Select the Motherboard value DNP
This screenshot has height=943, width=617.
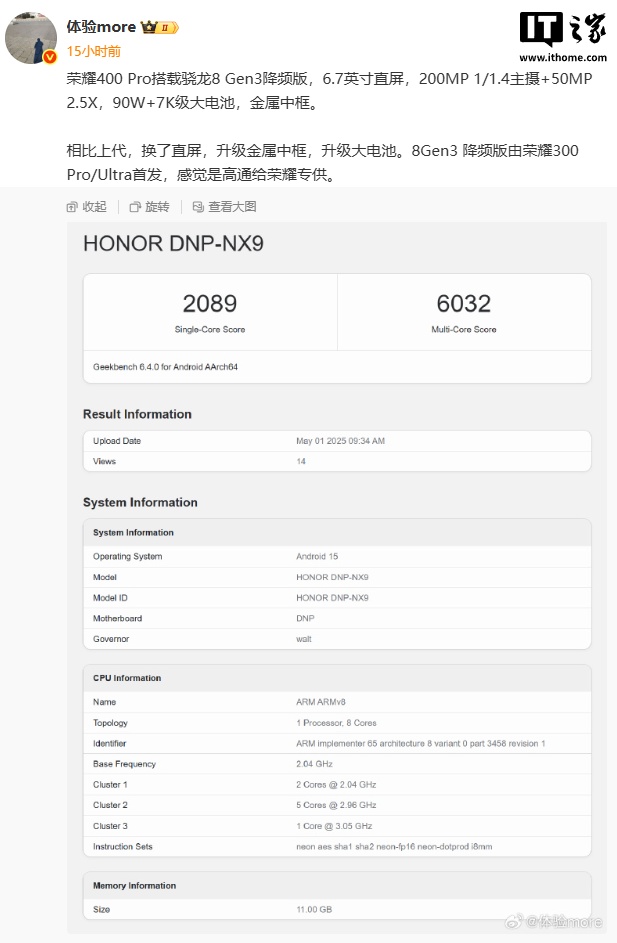pos(305,618)
